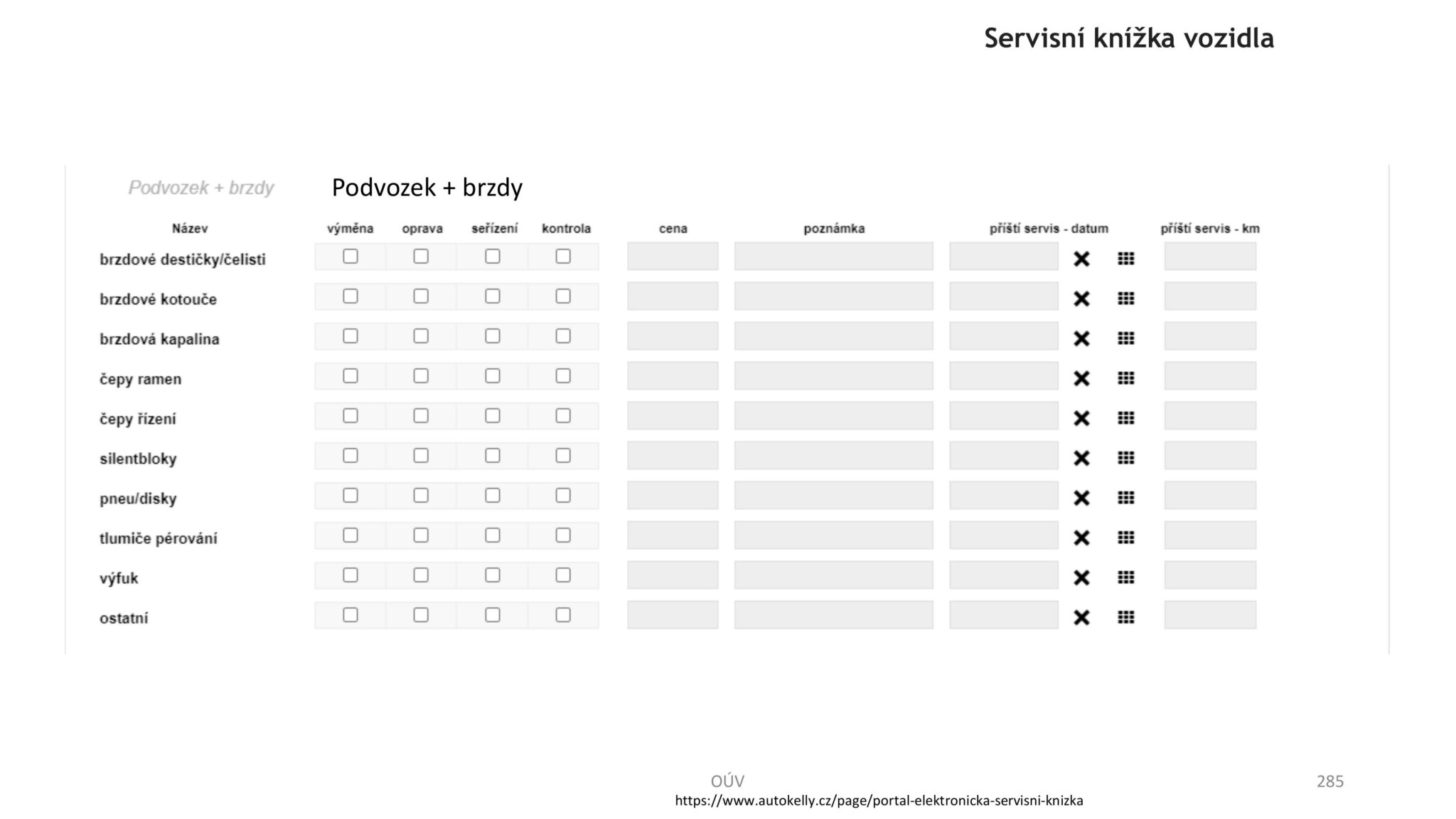Clear next service date for silentbloky

click(x=1081, y=458)
